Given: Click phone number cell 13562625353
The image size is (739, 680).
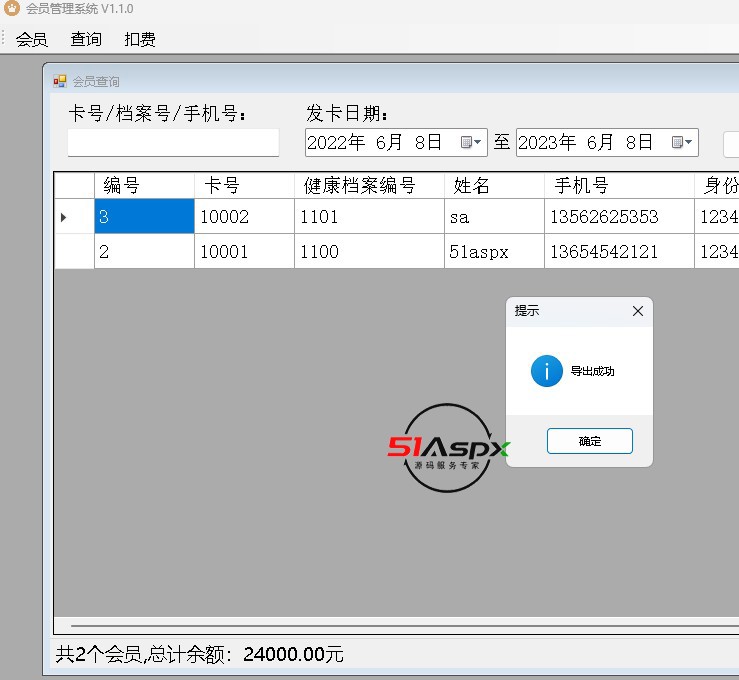Looking at the screenshot, I should click(619, 216).
